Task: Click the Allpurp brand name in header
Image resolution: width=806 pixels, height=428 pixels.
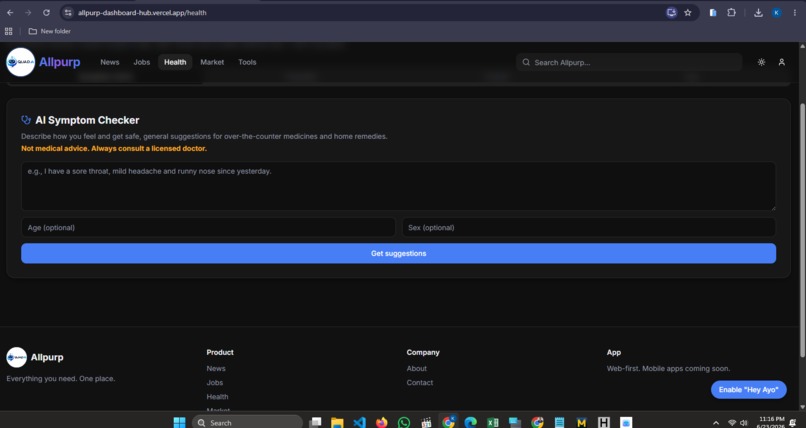Action: [60, 62]
